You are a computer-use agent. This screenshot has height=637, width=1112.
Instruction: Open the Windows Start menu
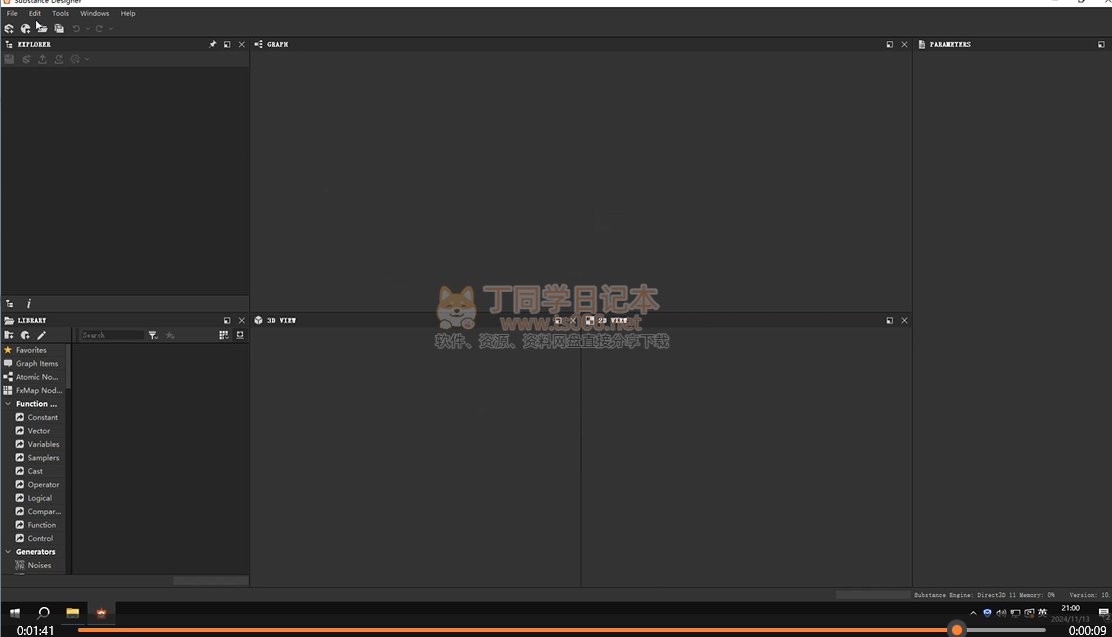15,613
